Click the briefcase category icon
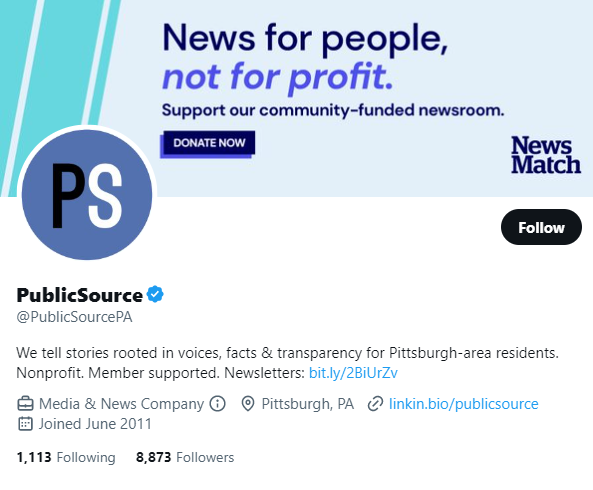This screenshot has width=593, height=490. click(25, 403)
